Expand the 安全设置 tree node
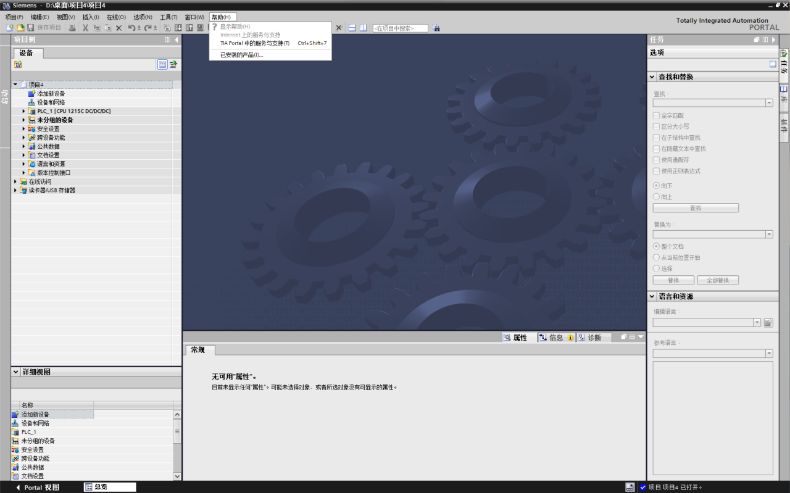The width and height of the screenshot is (790, 493). point(23,129)
